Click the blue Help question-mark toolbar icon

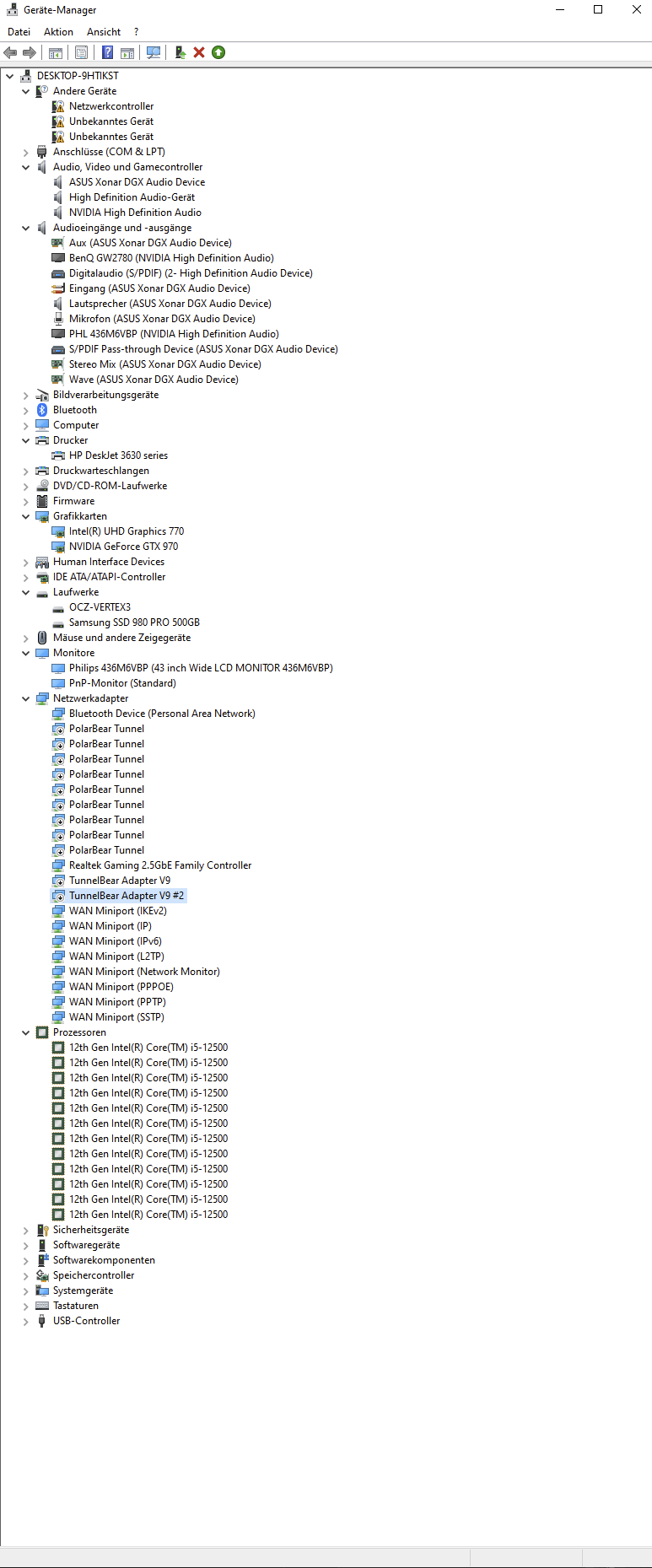107,52
